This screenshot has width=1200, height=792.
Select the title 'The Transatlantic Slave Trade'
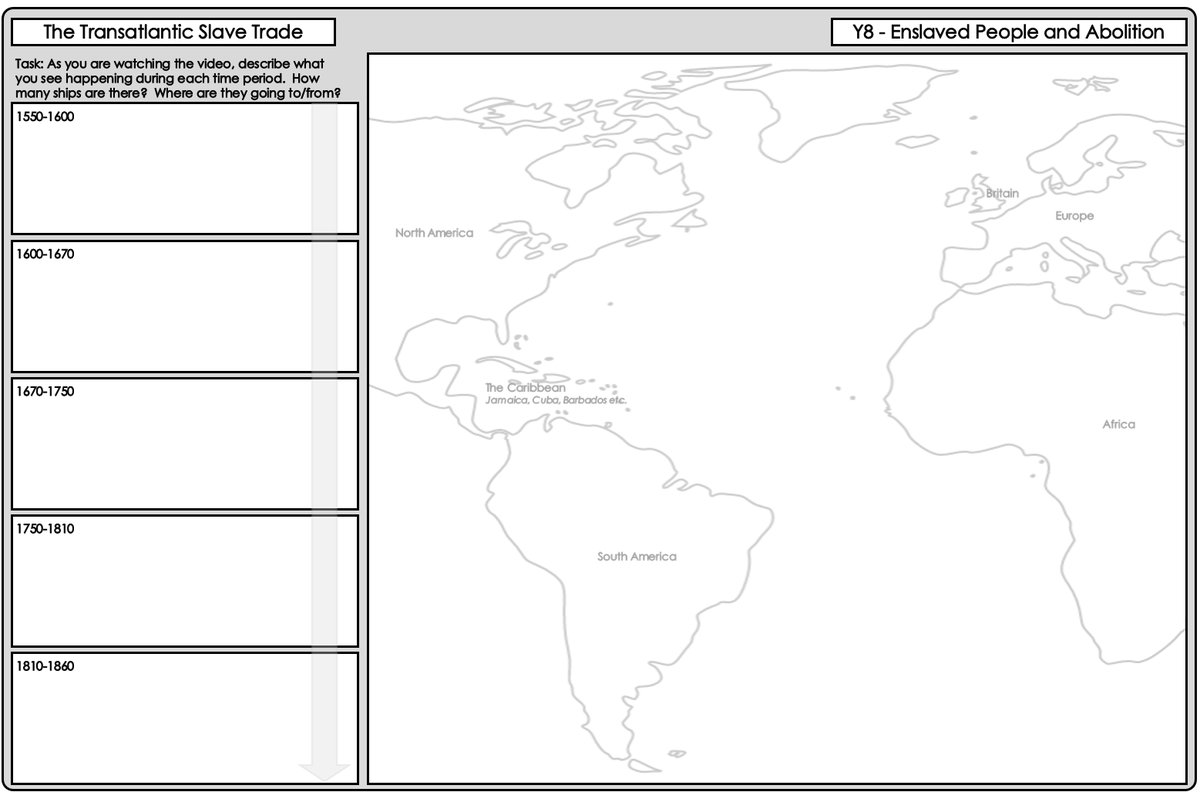(x=173, y=31)
